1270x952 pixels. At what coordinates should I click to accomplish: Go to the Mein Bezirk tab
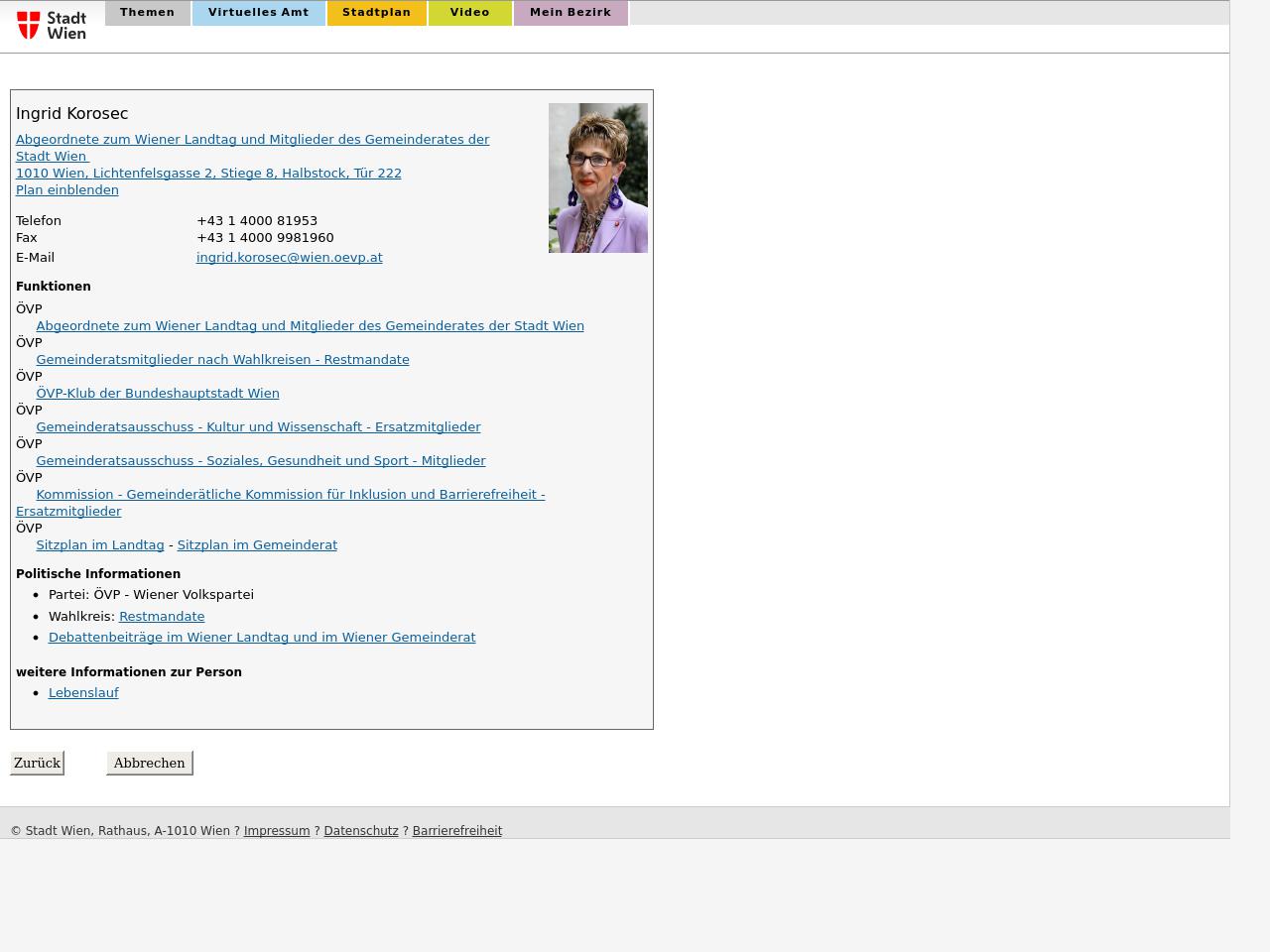pos(570,13)
